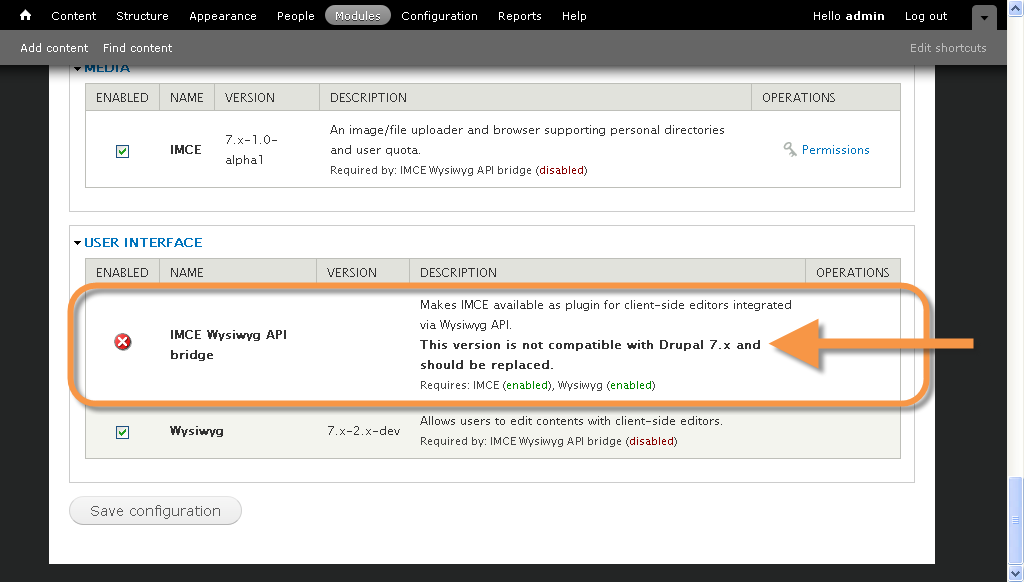Click the User Interface Description header
Image resolution: width=1024 pixels, height=582 pixels.
click(458, 272)
